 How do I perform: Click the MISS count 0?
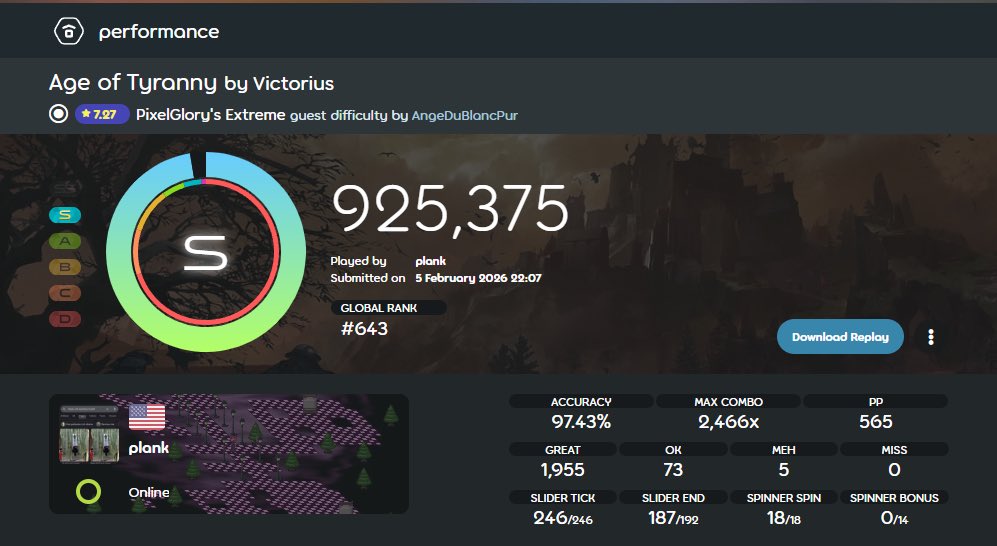(x=894, y=470)
